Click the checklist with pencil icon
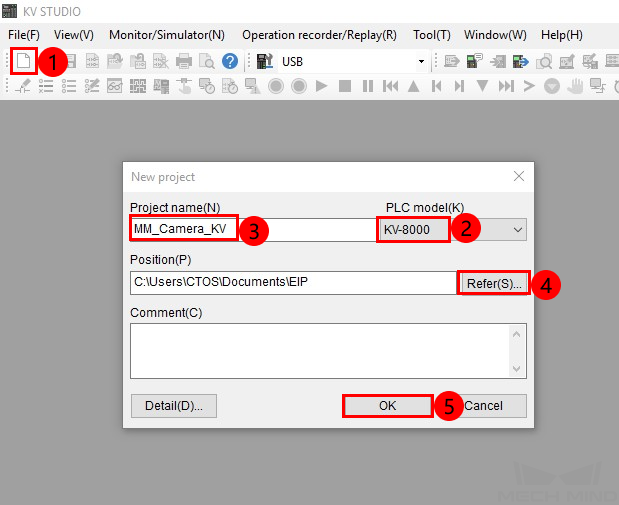This screenshot has width=619, height=505. 92,86
